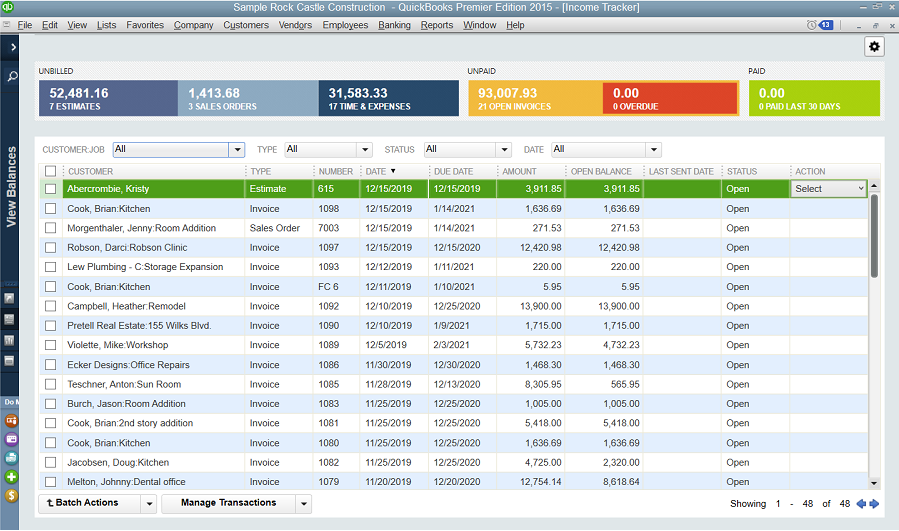Click the QuickBooks logo in title bar
Screen dimensions: 899x531
pos(7,7)
